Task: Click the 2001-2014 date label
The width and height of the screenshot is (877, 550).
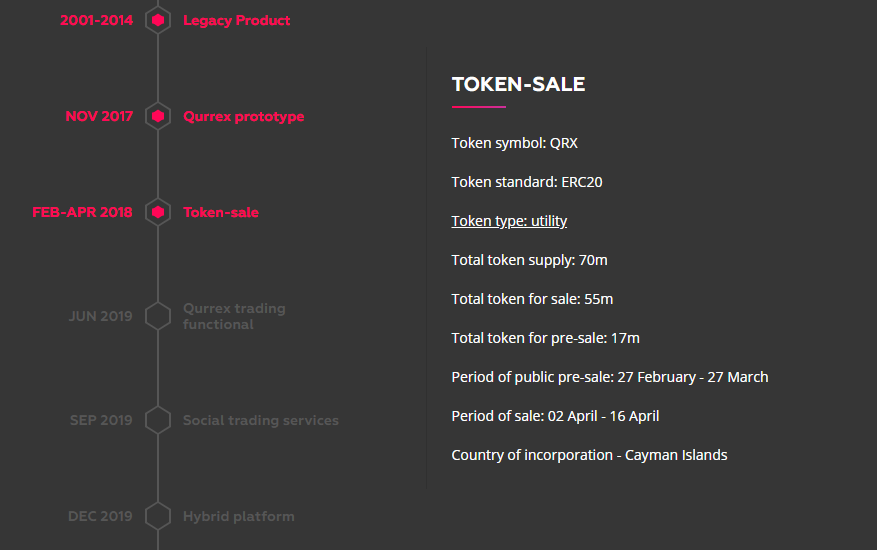Action: pos(97,20)
